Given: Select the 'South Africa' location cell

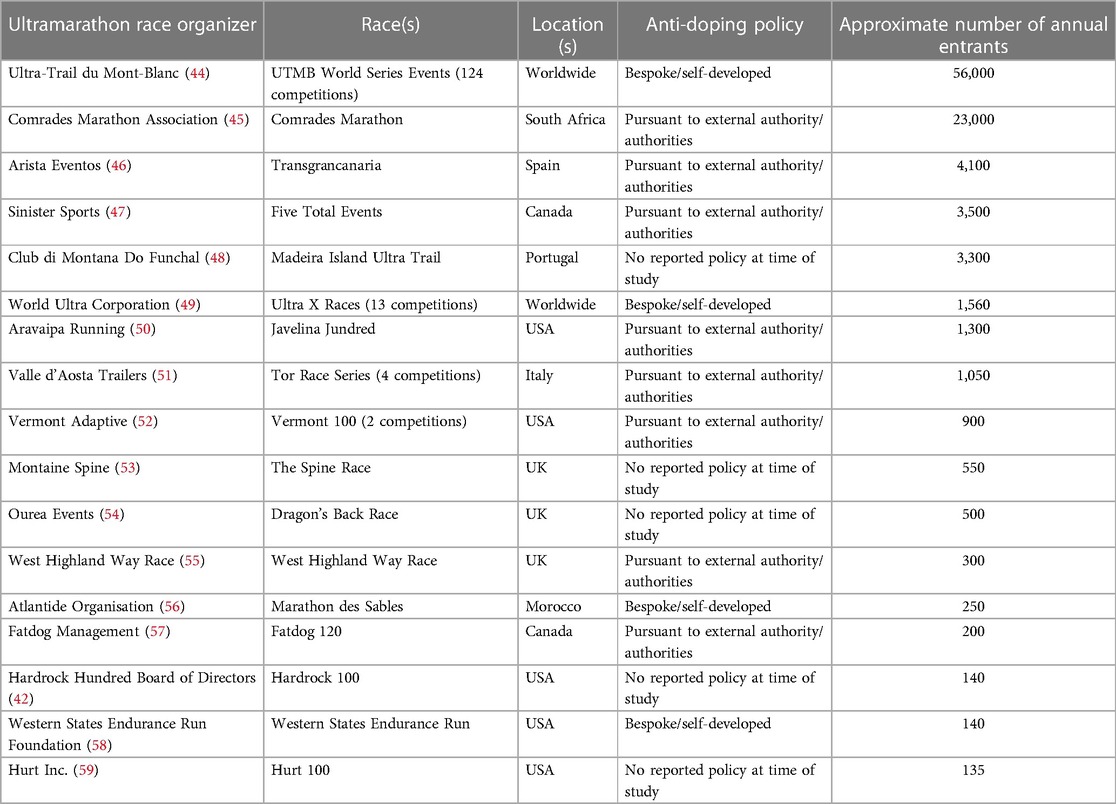Looking at the screenshot, I should click(568, 130).
